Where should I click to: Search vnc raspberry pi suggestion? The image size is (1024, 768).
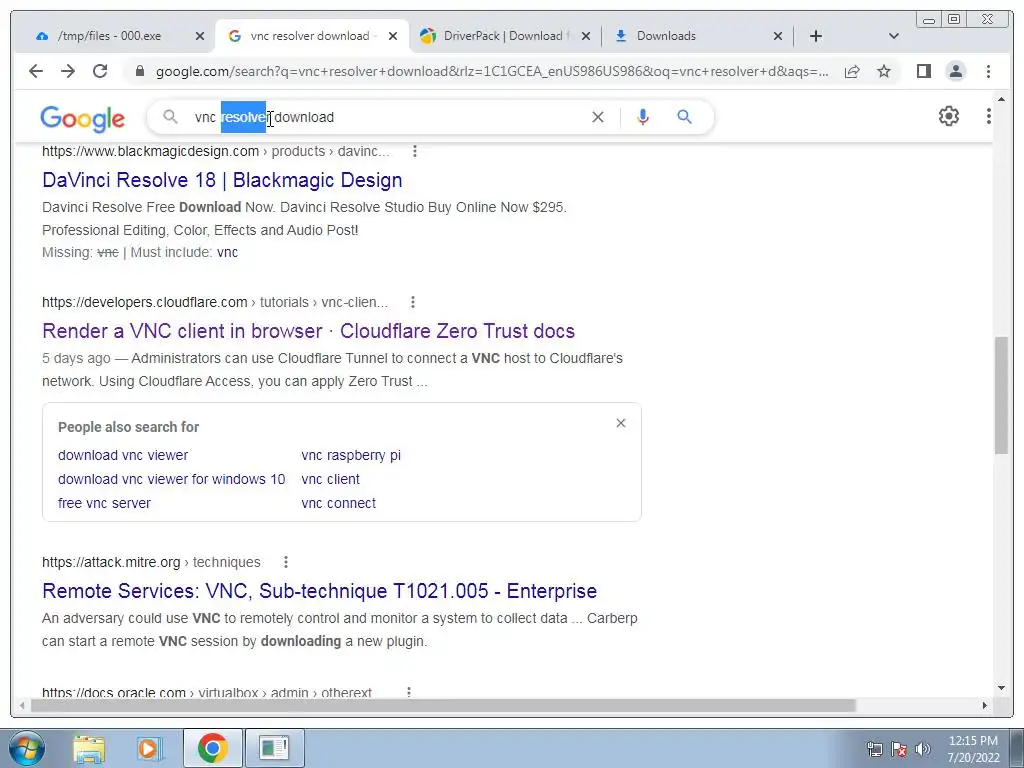click(x=351, y=455)
